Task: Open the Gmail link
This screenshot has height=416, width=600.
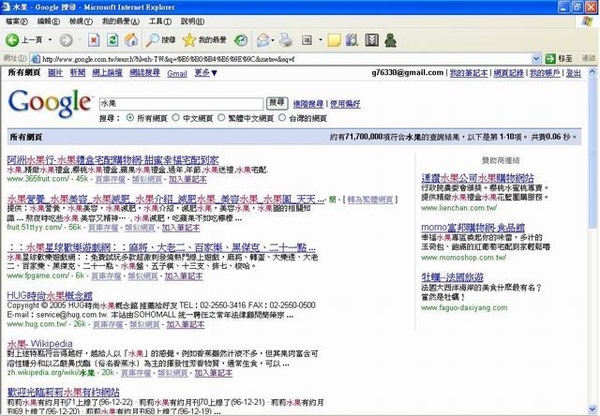Action: [177, 73]
